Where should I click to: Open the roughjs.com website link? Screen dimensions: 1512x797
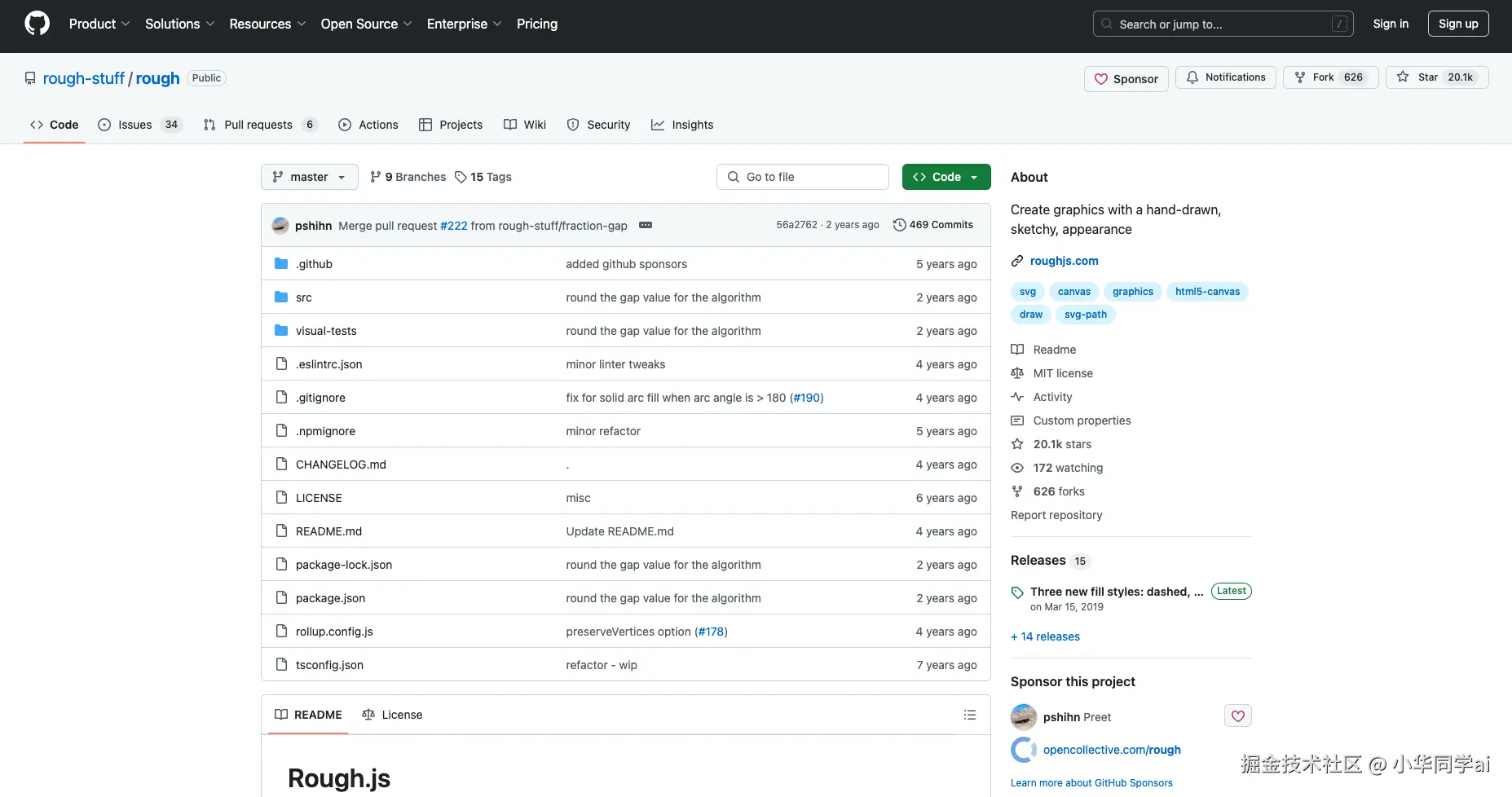coord(1064,261)
